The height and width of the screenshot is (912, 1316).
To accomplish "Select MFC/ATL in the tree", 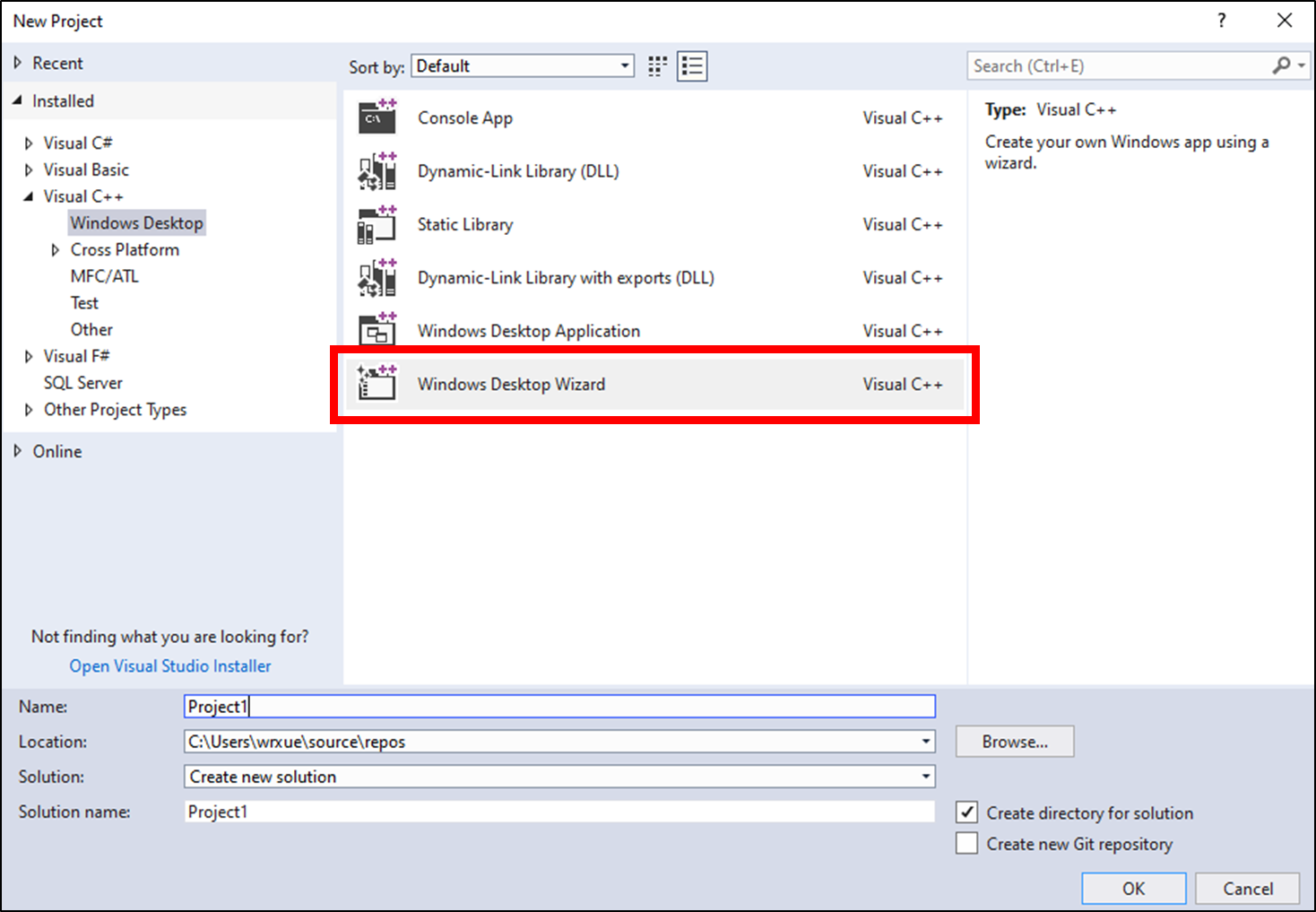I will click(105, 276).
